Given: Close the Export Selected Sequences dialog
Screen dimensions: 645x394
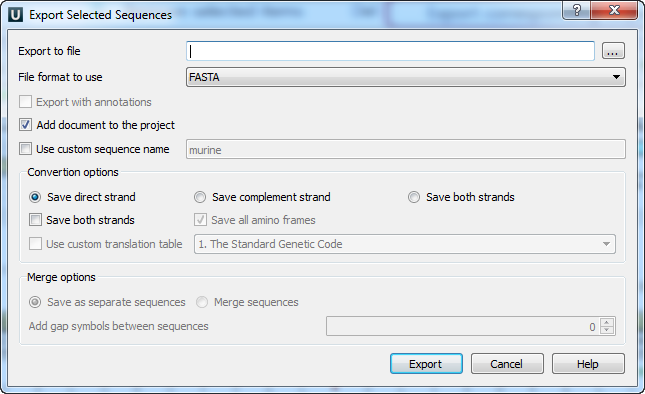Looking at the screenshot, I should coord(614,10).
